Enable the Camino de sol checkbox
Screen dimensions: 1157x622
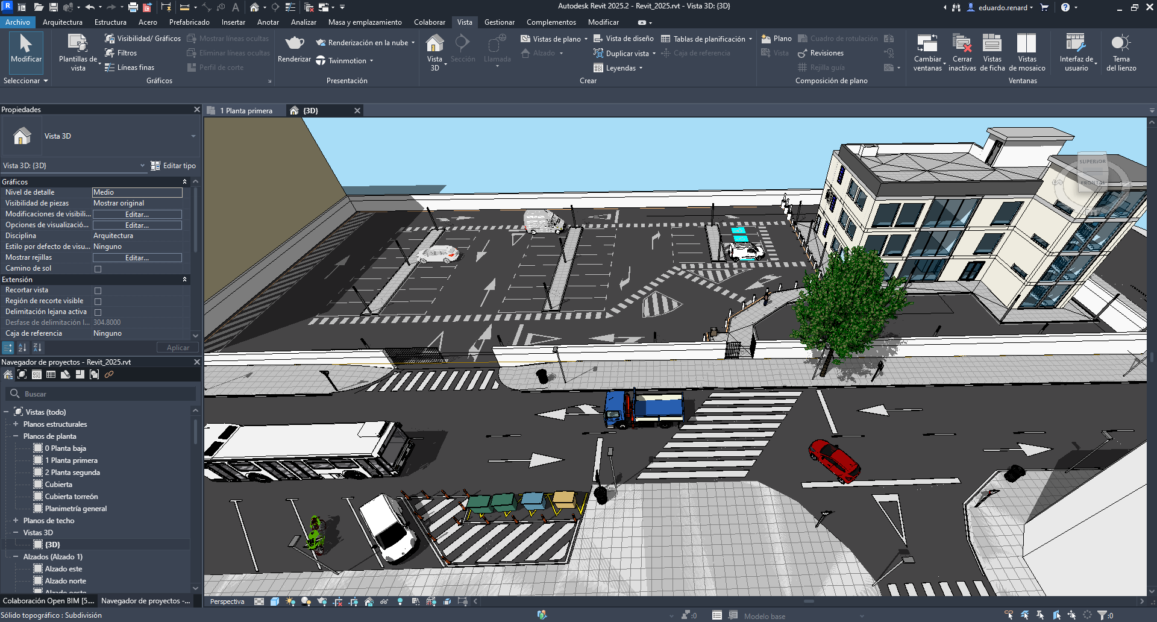98,269
